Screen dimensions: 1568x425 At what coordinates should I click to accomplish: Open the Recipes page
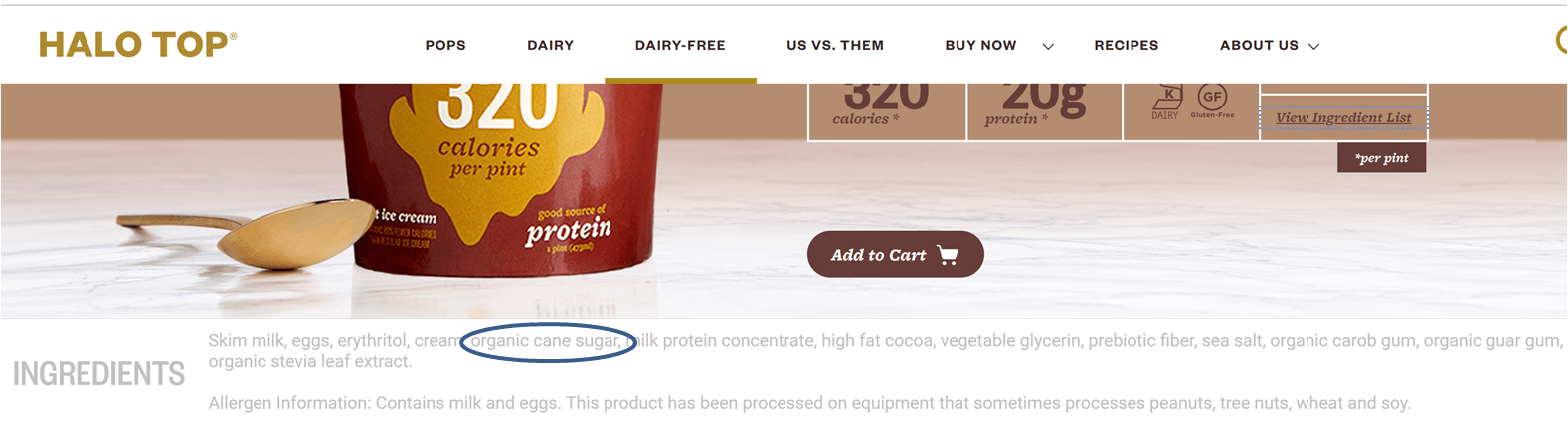[x=1127, y=45]
